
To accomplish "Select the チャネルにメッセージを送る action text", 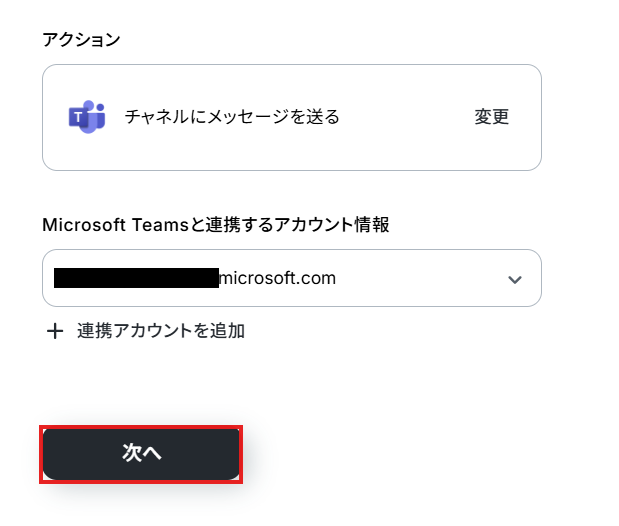I will coord(232,117).
